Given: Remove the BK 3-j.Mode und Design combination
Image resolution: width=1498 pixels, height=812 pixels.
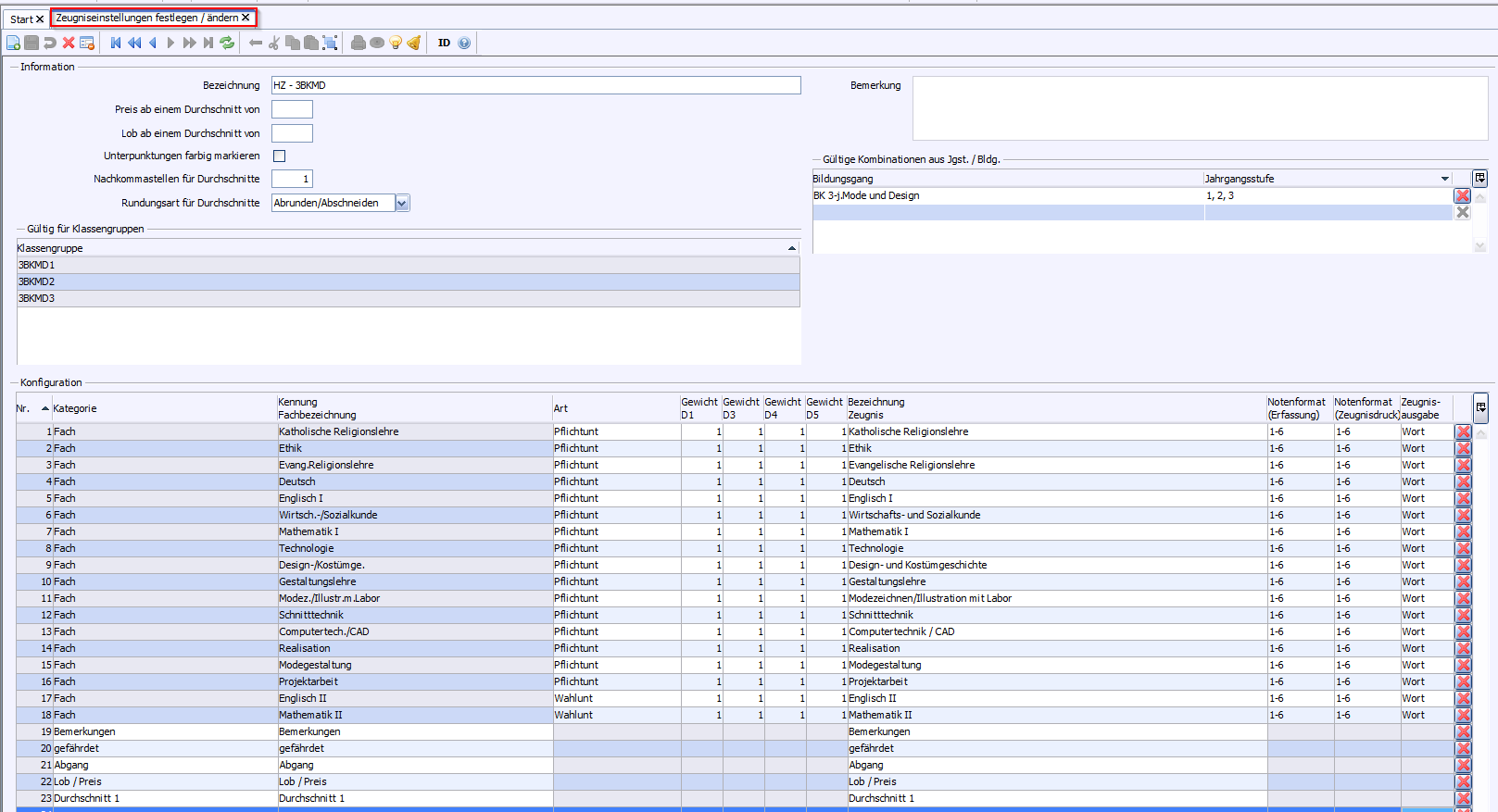Looking at the screenshot, I should tap(1462, 195).
